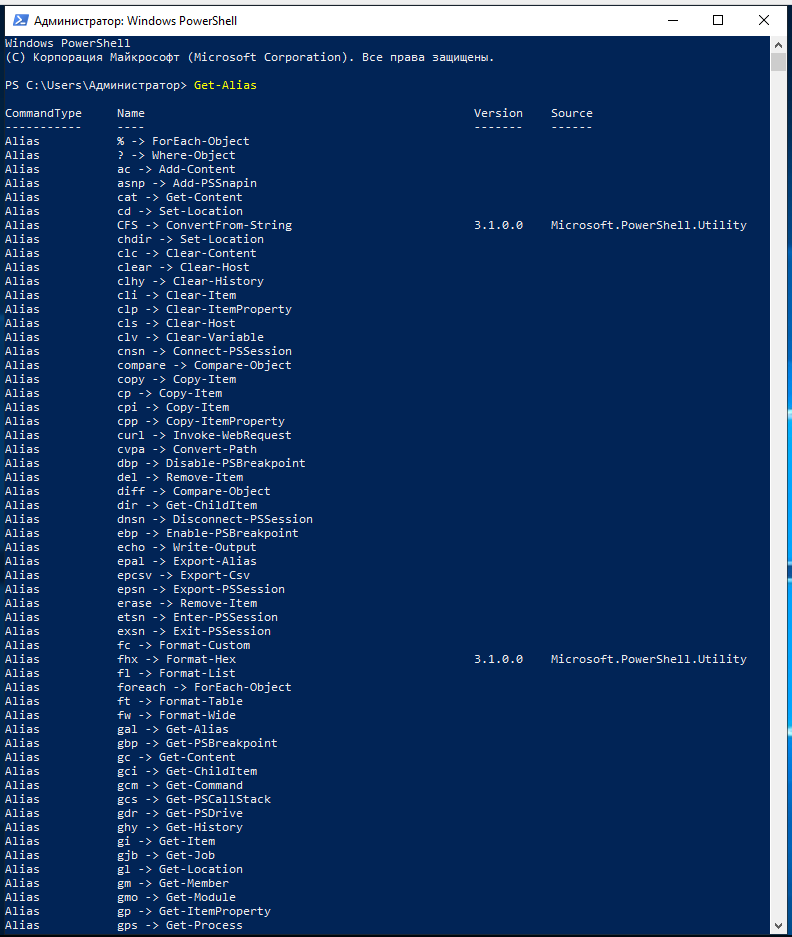Click the Name column header

coord(131,114)
